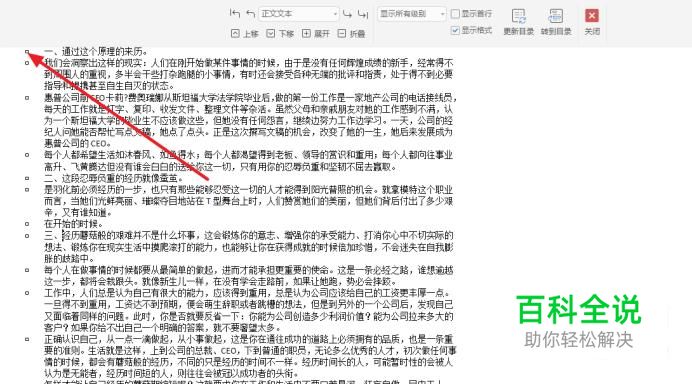692x384 pixels.
Task: Select bullet of paragraph starting 正确认识自己
Action: [27, 339]
